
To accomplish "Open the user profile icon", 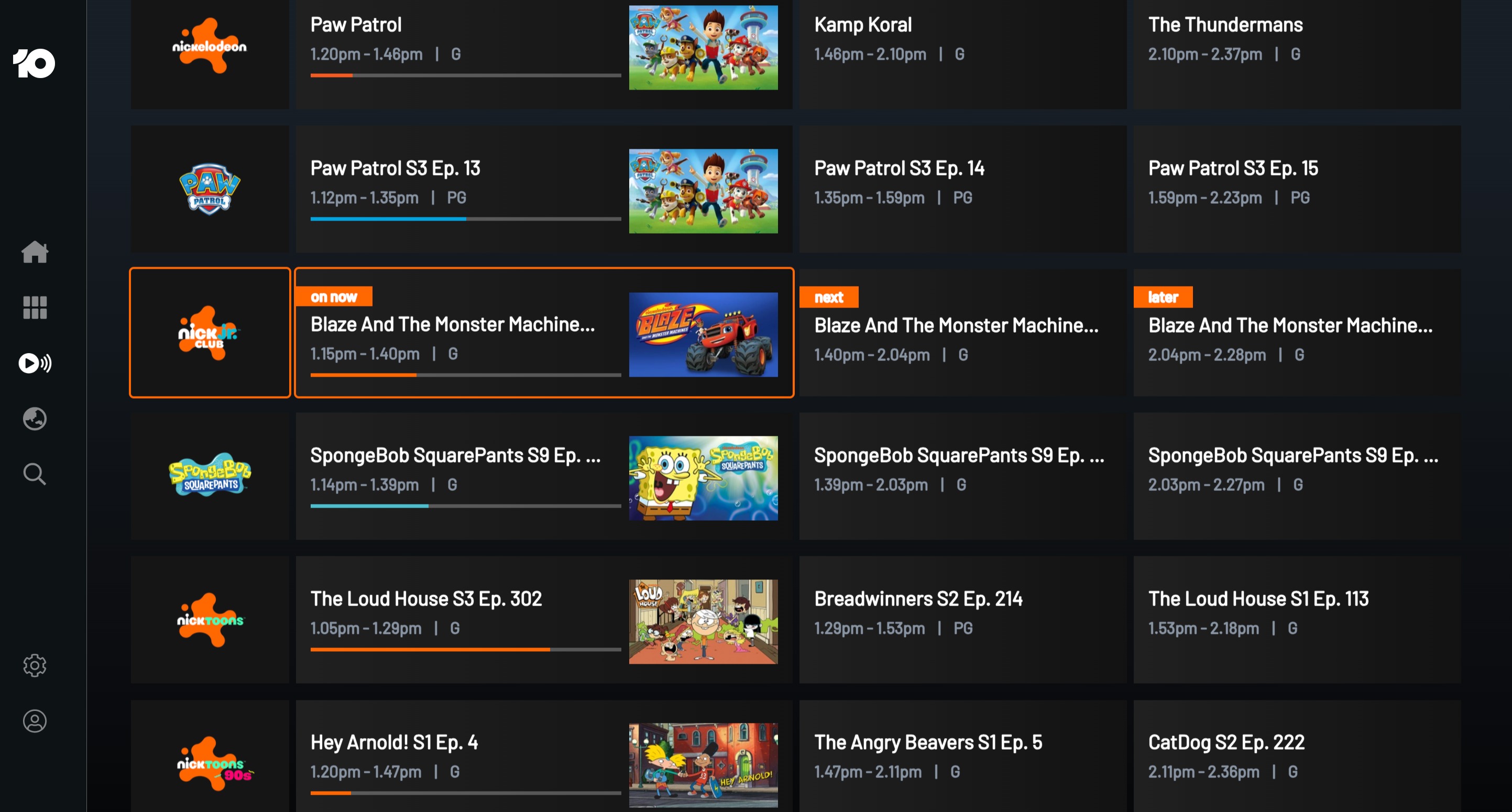I will pos(35,721).
